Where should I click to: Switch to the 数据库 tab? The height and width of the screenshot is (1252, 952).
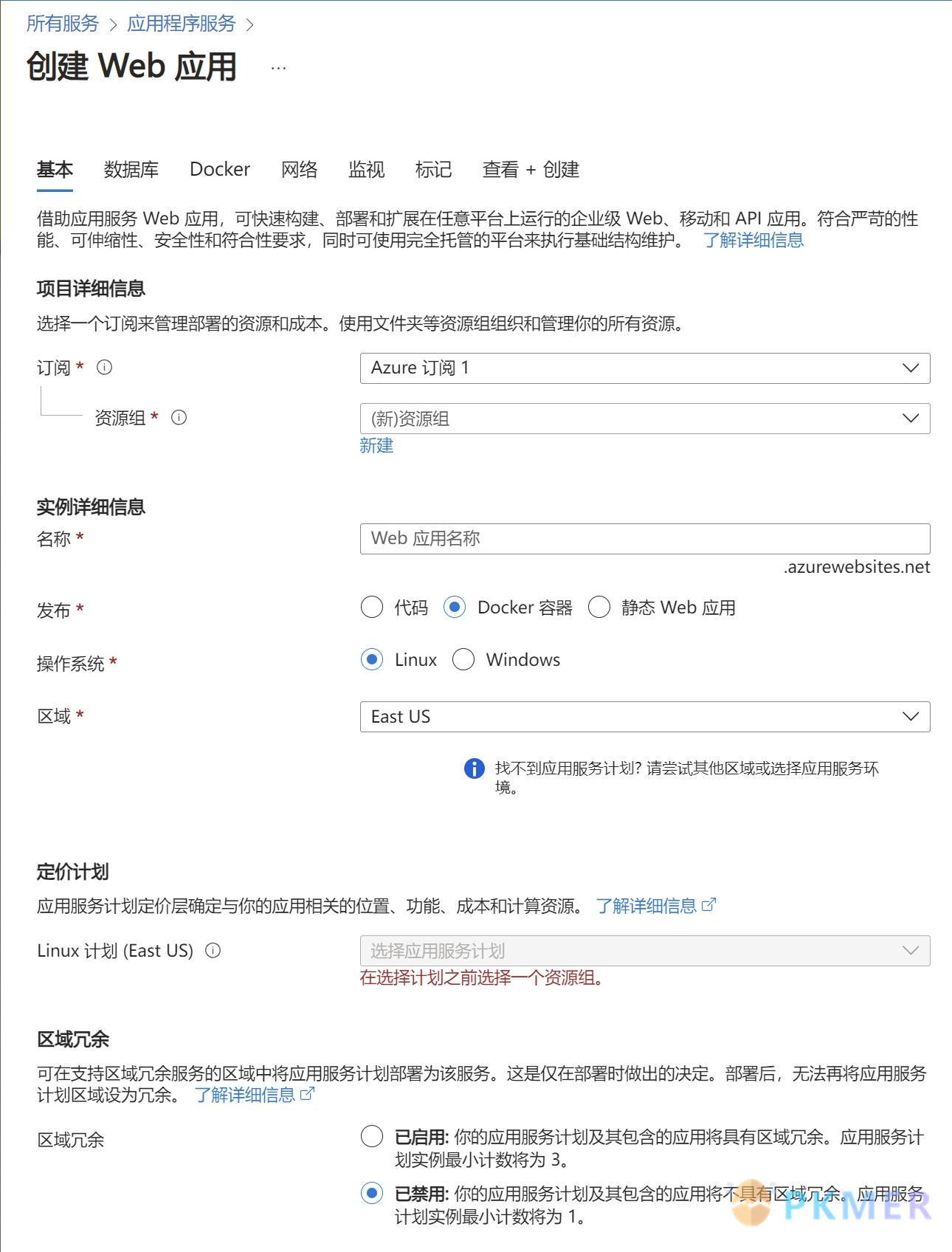point(131,170)
